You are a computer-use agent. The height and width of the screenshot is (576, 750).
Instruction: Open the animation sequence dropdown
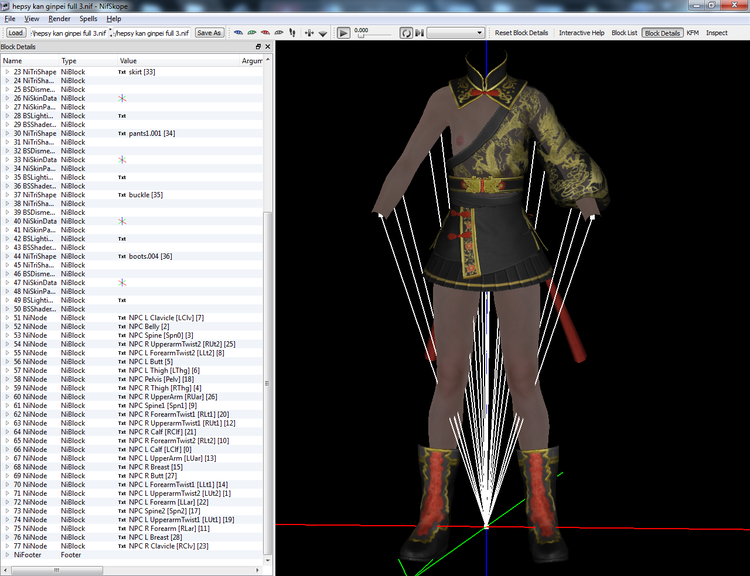(x=455, y=33)
